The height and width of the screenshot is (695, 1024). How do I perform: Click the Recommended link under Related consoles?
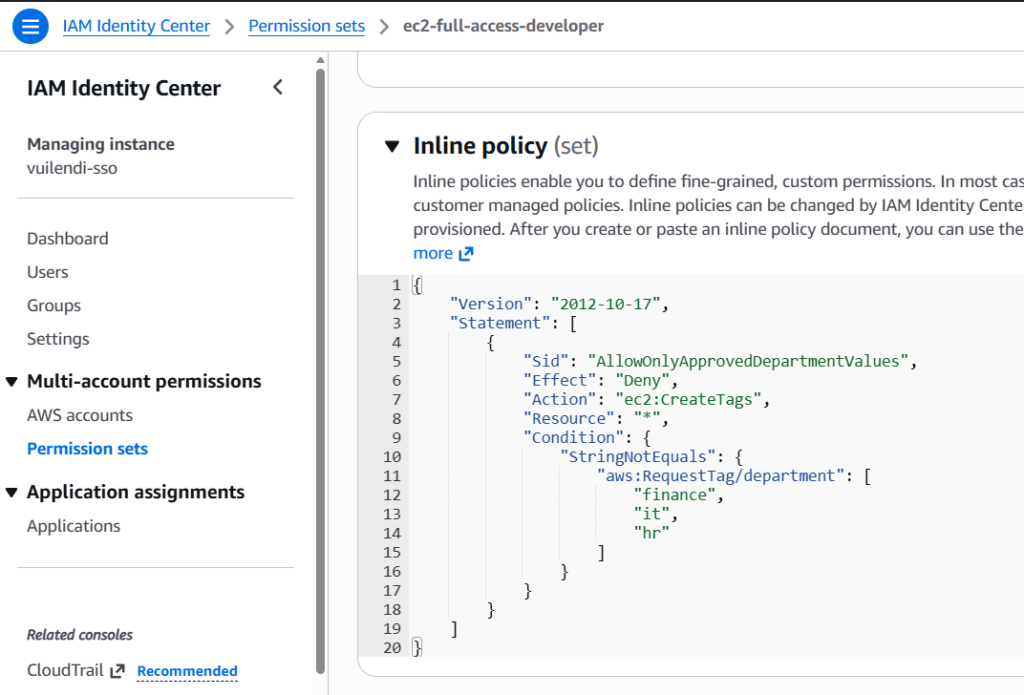pyautogui.click(x=186, y=671)
